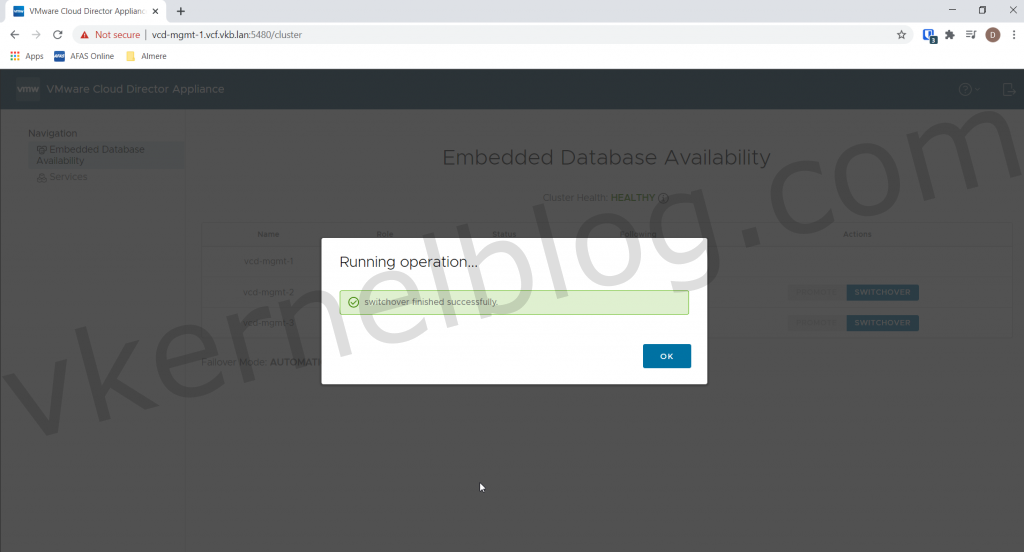The width and height of the screenshot is (1024, 552).
Task: Click the blue extension icon with badge
Action: click(929, 35)
